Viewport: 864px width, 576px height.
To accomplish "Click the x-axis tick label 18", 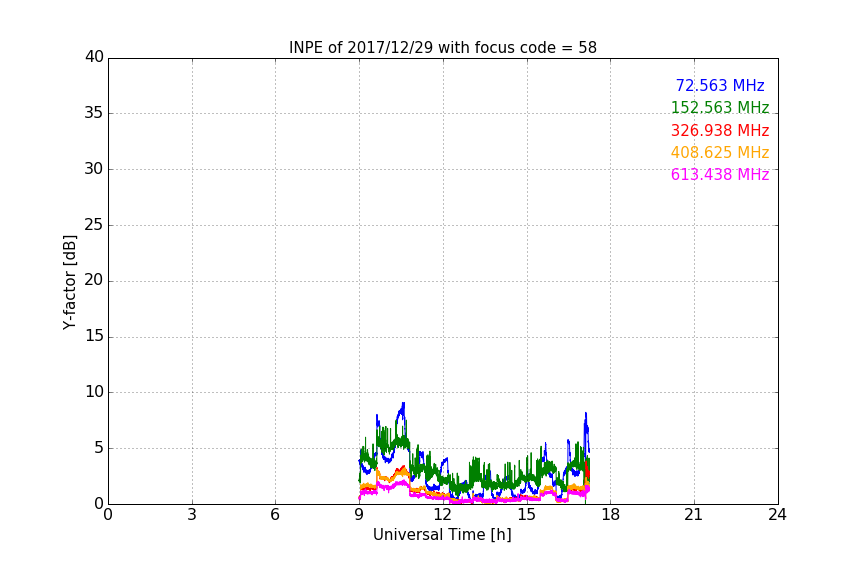I will [x=611, y=515].
